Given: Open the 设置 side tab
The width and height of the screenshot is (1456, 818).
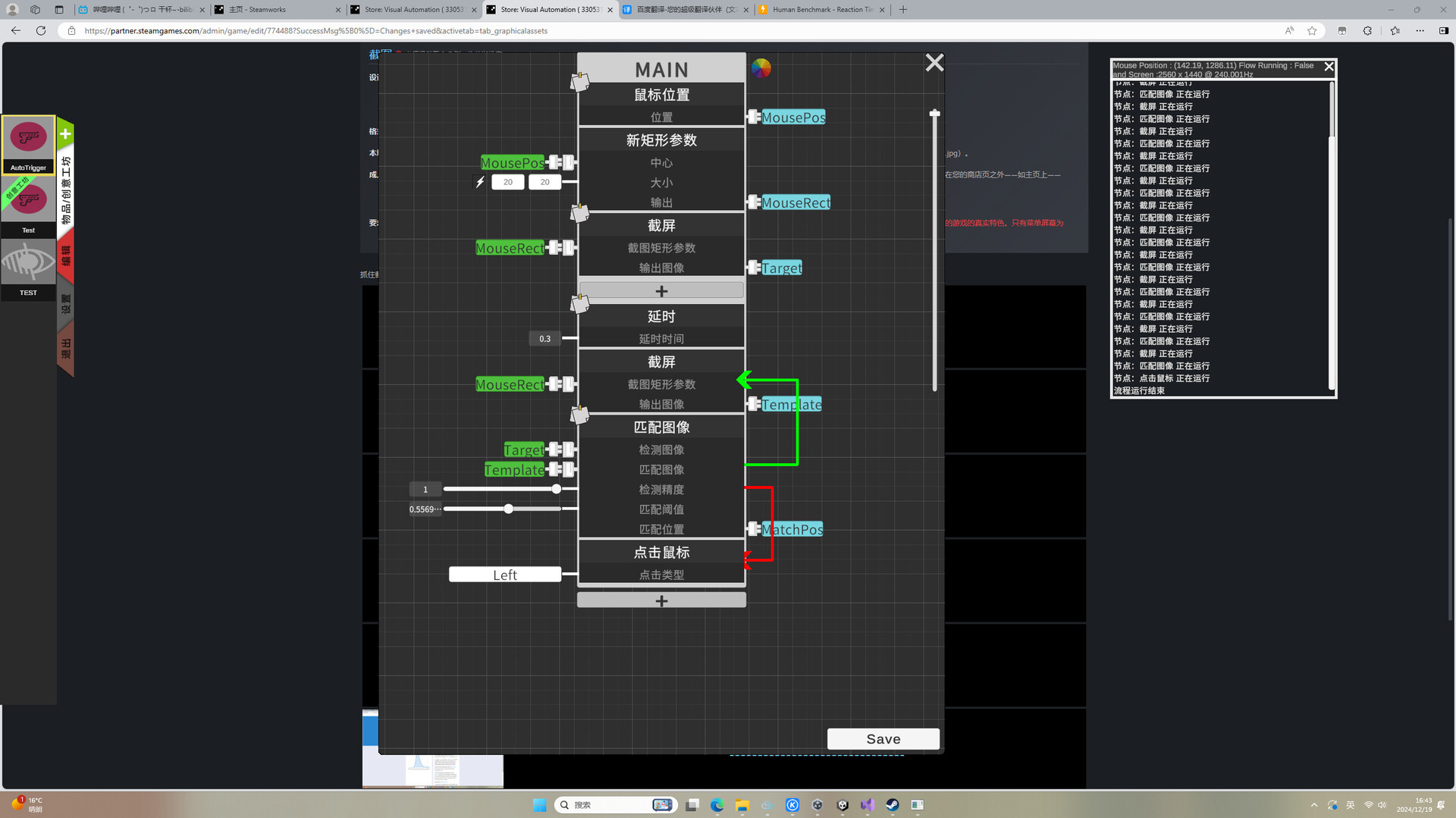Looking at the screenshot, I should 66,305.
